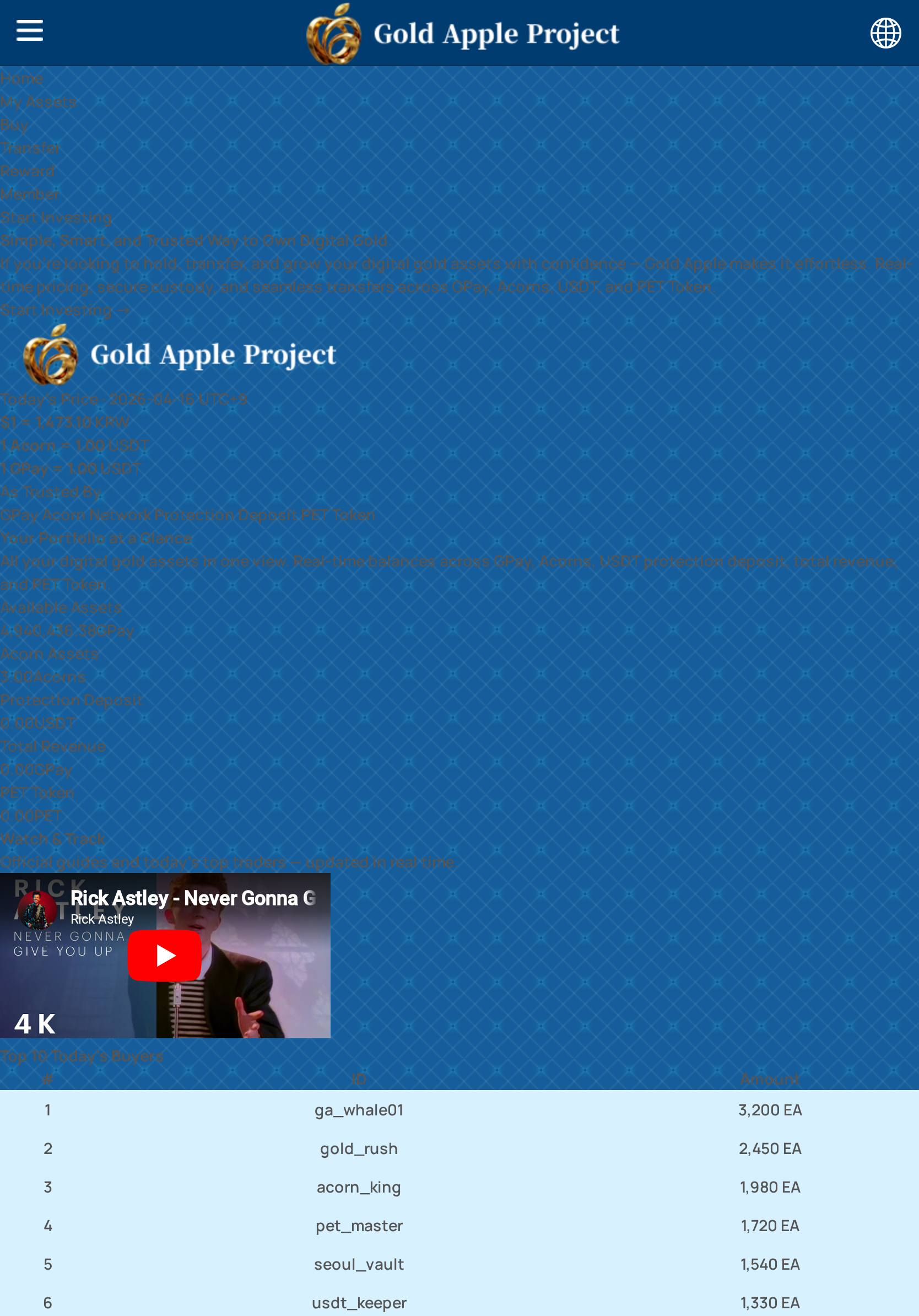Click the large Gold Apple Project logo below the intro text
Viewport: 919px width, 1316px height.
(179, 354)
